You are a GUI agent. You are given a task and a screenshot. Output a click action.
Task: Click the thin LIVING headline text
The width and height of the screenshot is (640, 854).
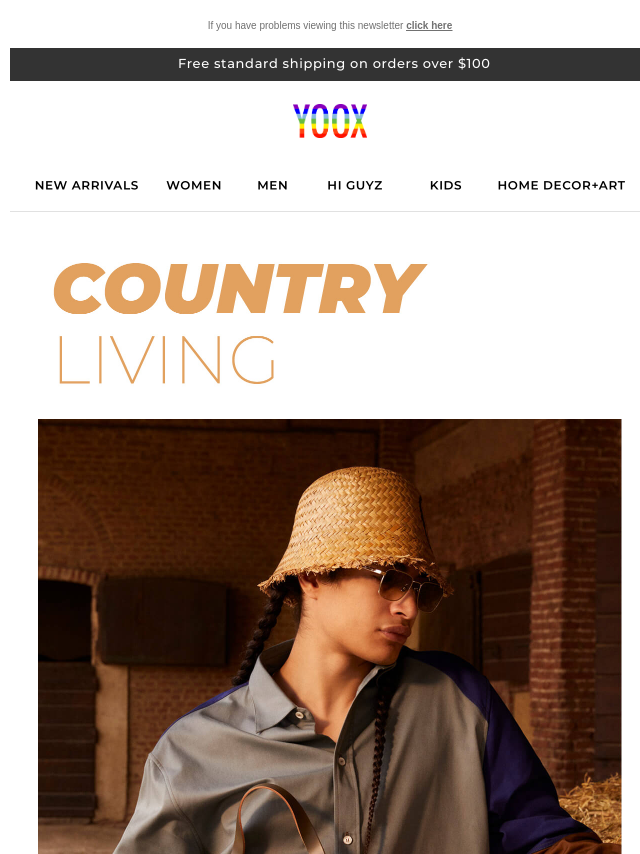pos(166,359)
